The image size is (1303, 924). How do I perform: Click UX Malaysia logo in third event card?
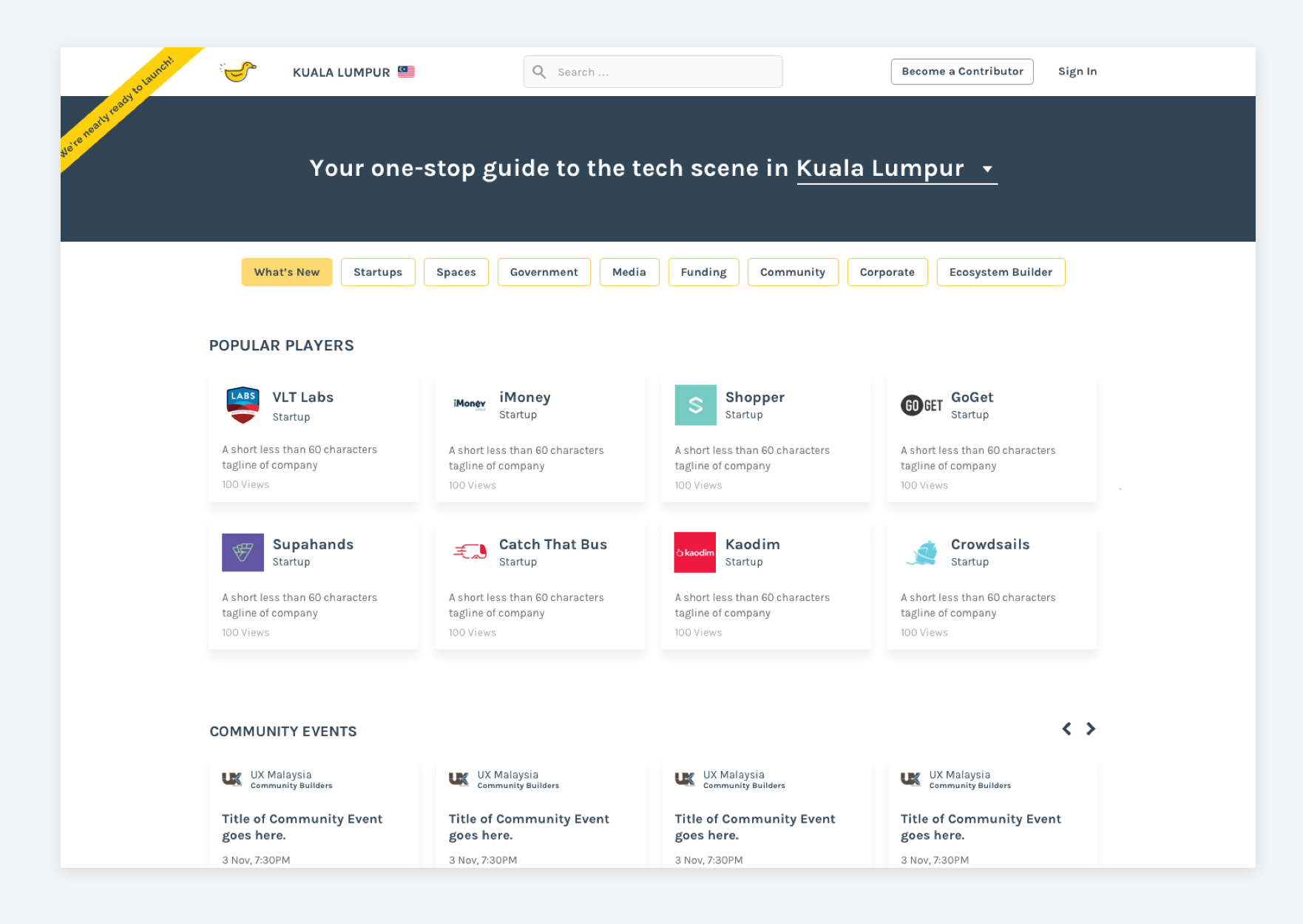[x=685, y=779]
